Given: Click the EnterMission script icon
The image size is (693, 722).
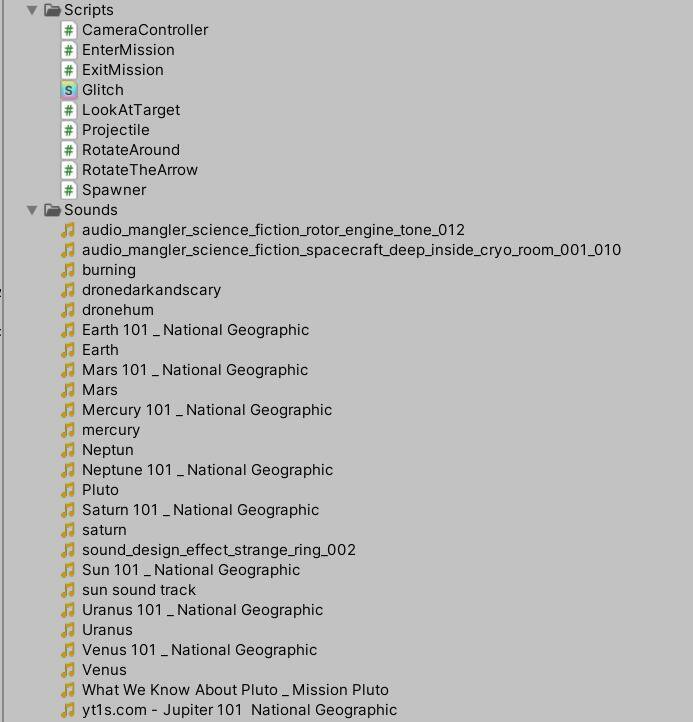Looking at the screenshot, I should [69, 50].
